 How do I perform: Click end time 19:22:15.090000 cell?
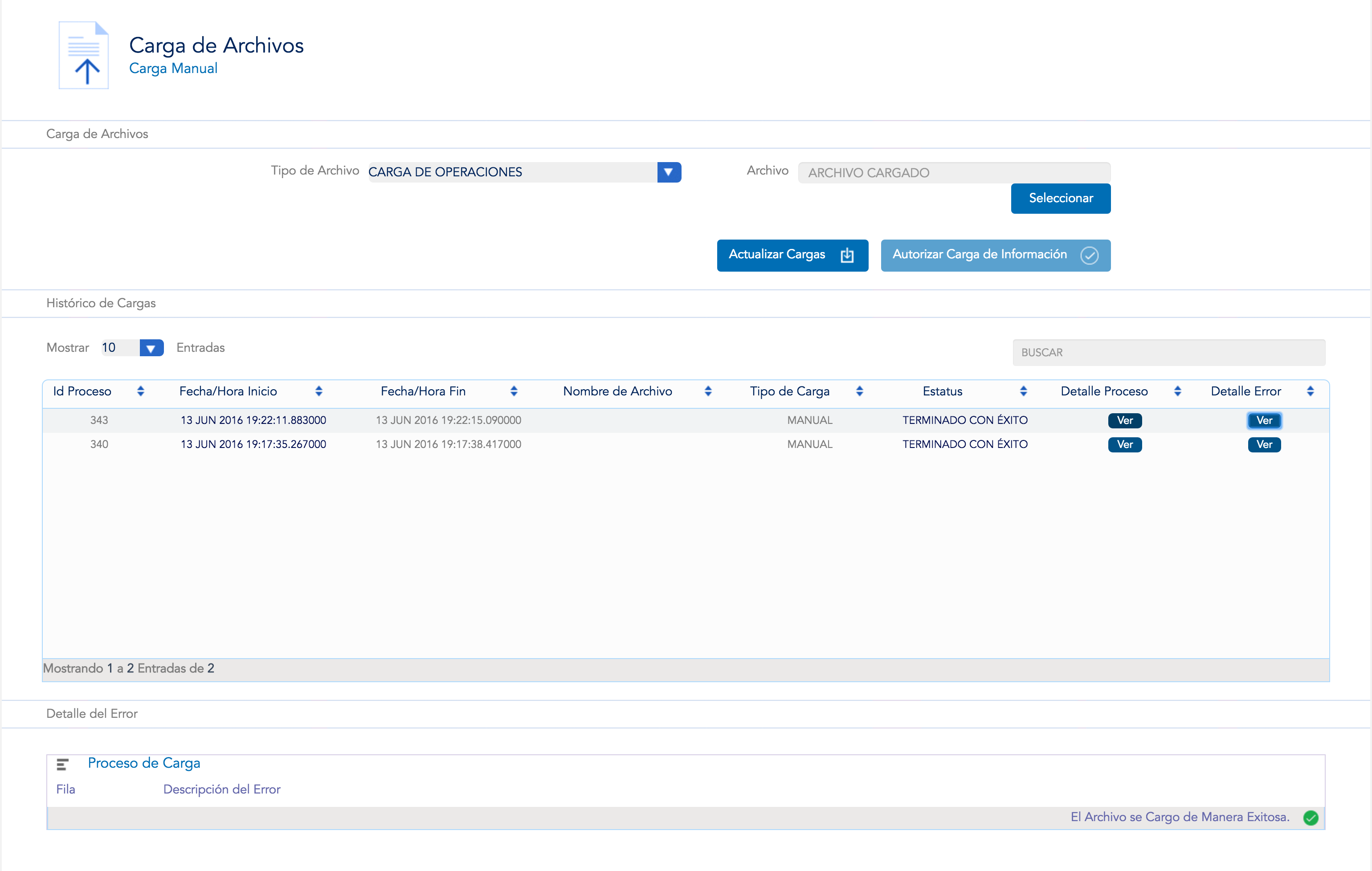449,420
